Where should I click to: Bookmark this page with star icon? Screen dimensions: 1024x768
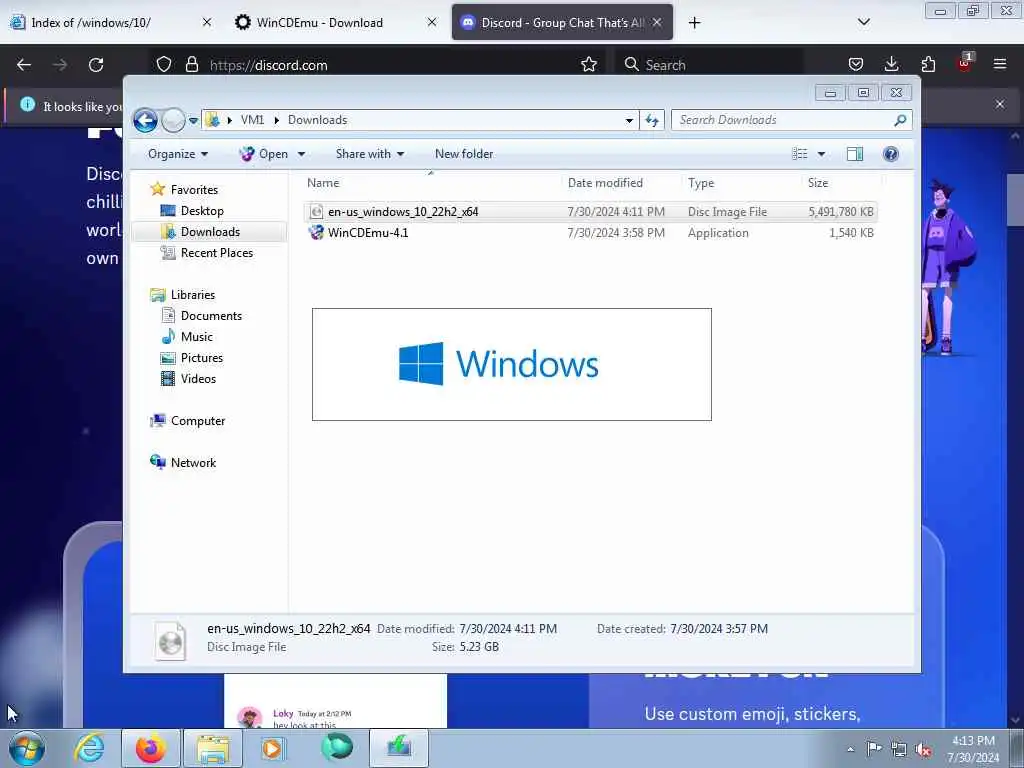[x=588, y=64]
